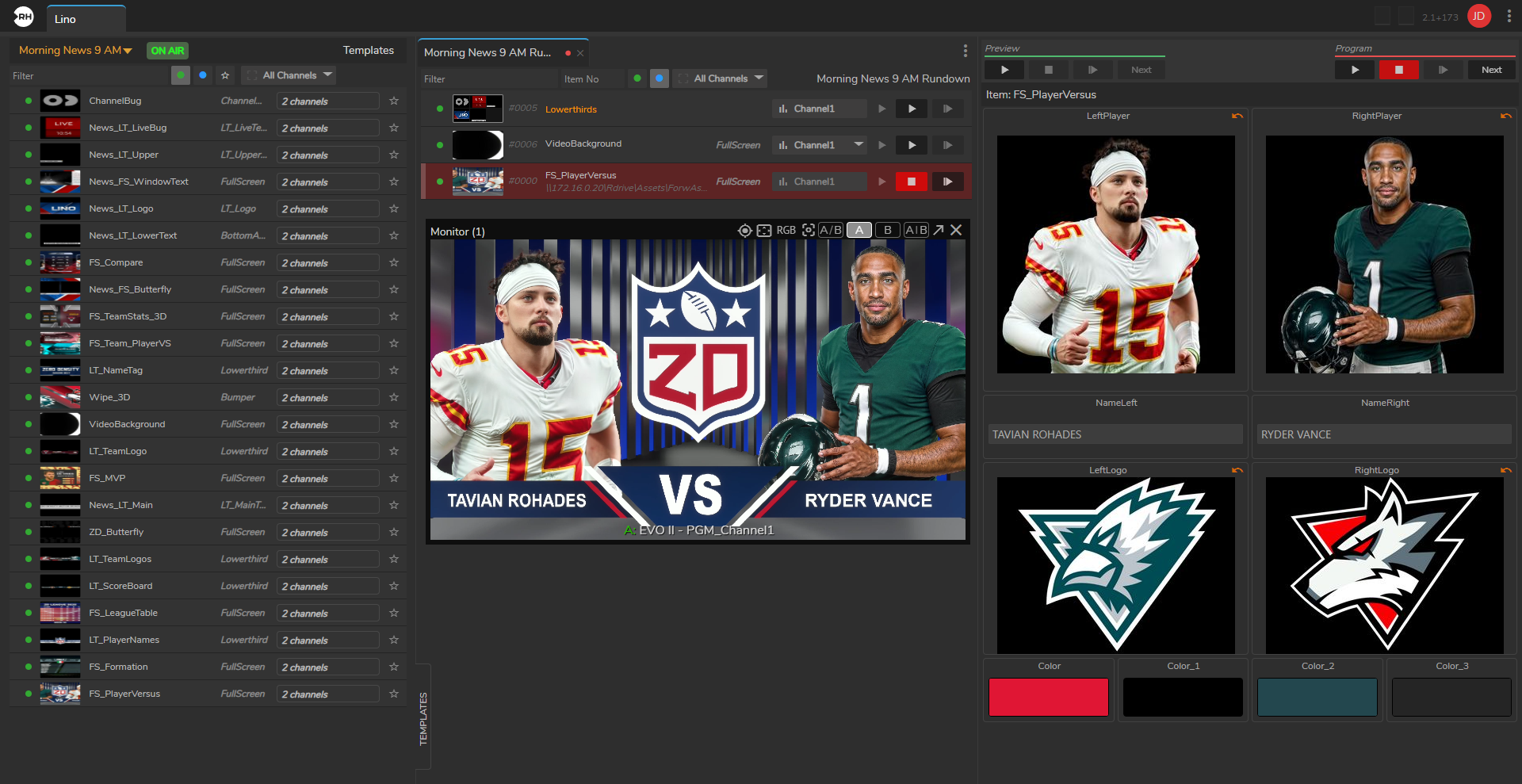The width and height of the screenshot is (1522, 784).
Task: Play the item in Program
Action: click(1355, 70)
